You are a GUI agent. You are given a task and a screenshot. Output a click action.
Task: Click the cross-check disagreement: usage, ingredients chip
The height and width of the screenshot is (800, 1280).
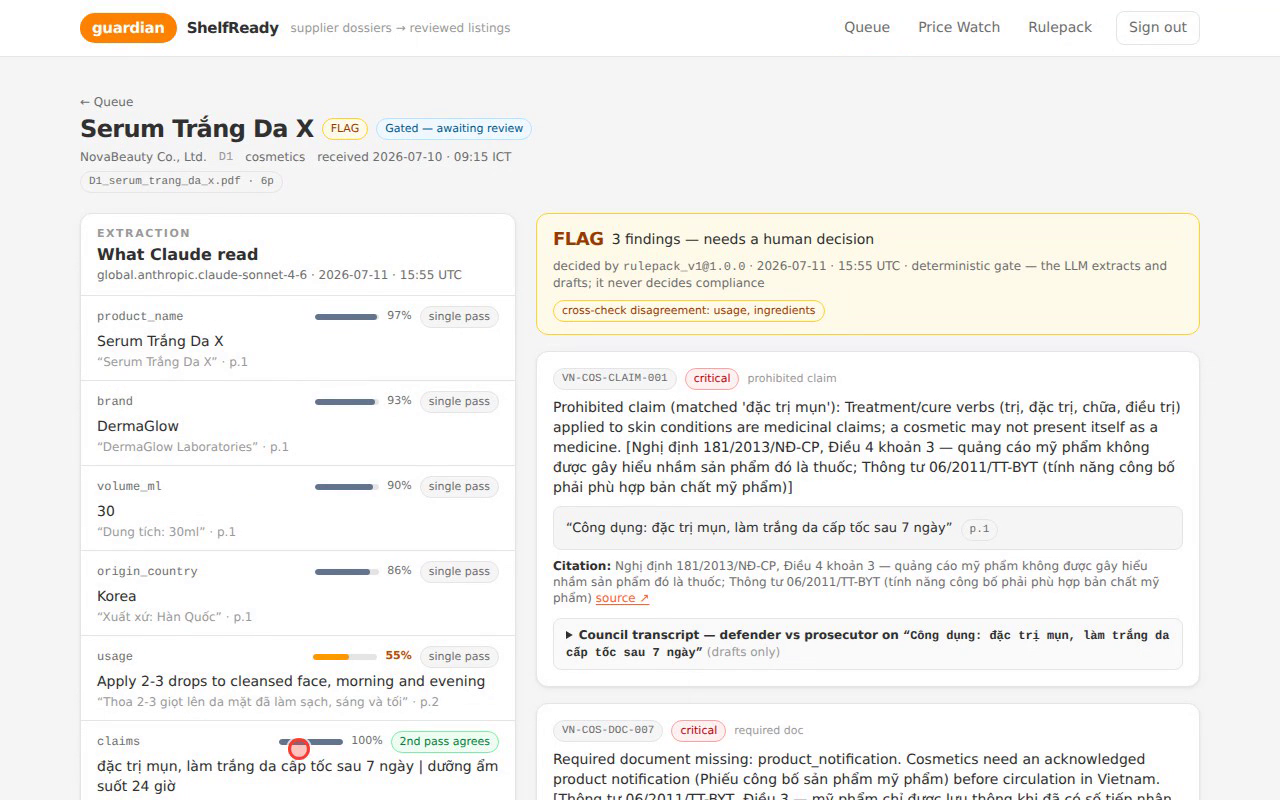click(689, 311)
